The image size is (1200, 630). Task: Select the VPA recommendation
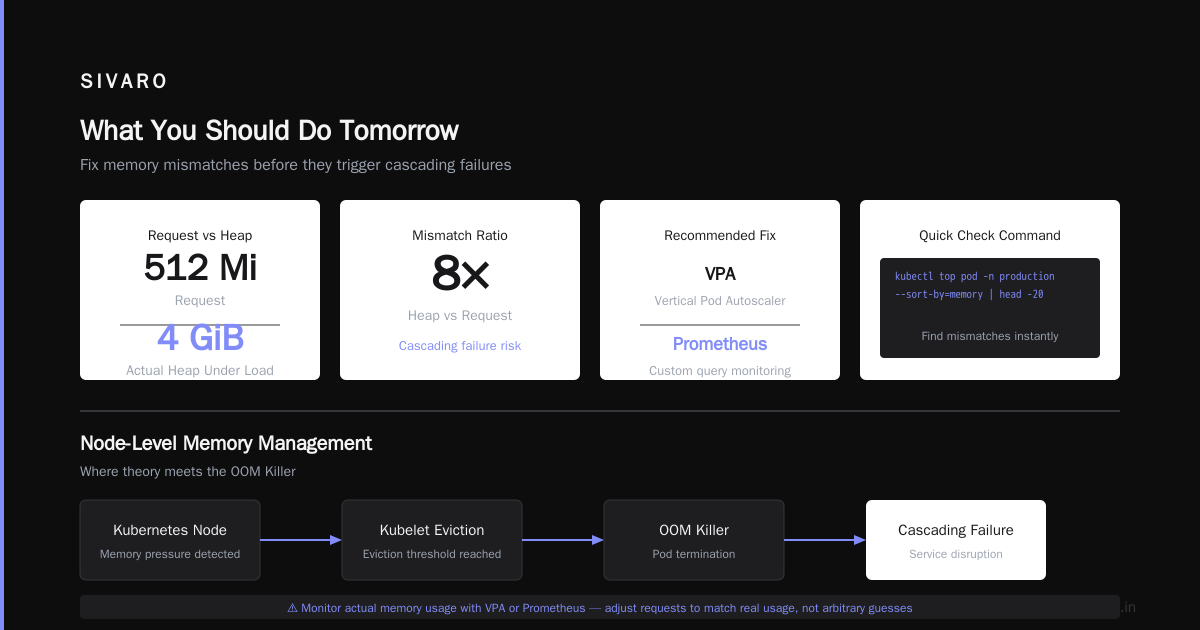[720, 274]
